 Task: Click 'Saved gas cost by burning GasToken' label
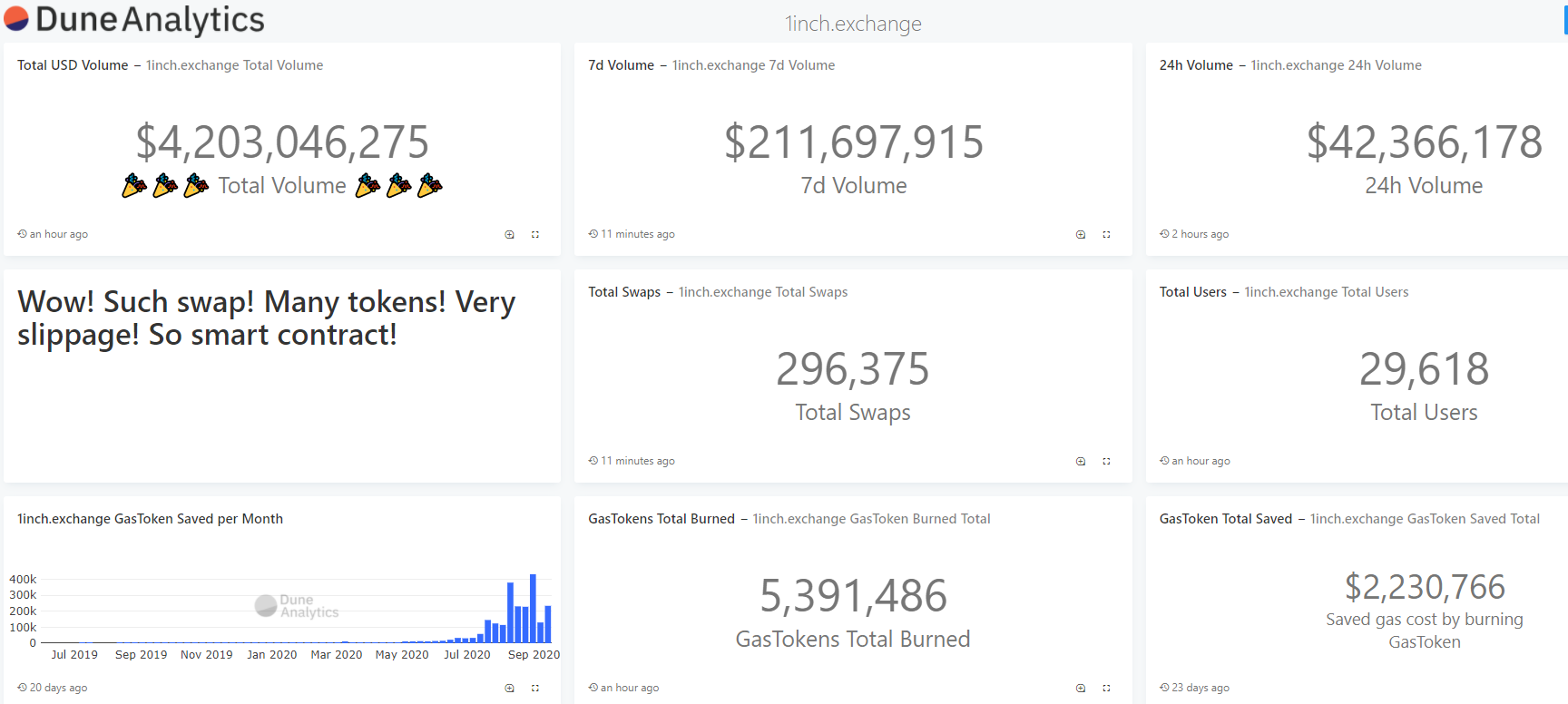pos(1425,631)
